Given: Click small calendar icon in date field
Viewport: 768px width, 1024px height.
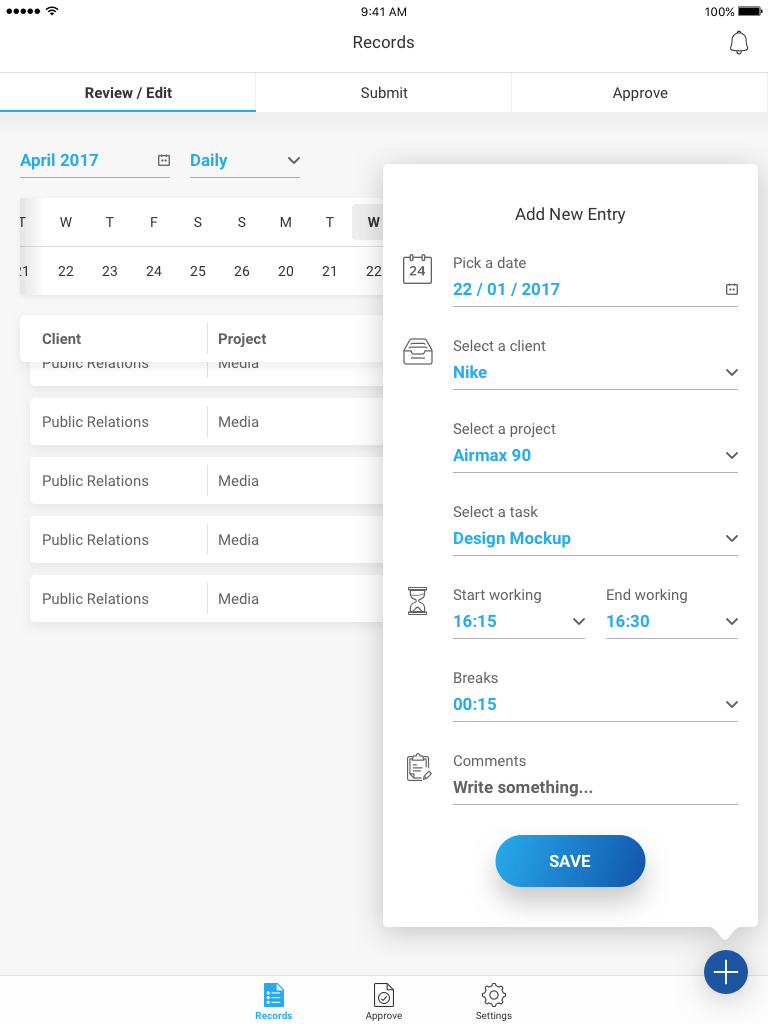Looking at the screenshot, I should [731, 289].
